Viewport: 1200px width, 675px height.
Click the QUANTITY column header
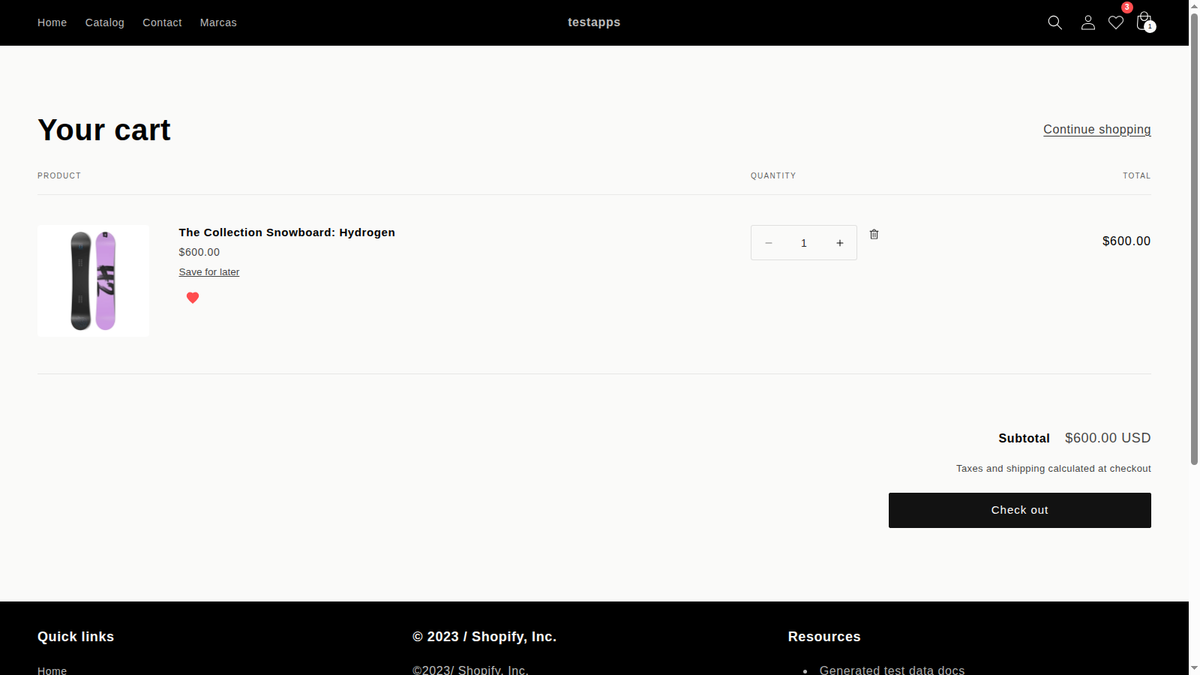coord(773,176)
